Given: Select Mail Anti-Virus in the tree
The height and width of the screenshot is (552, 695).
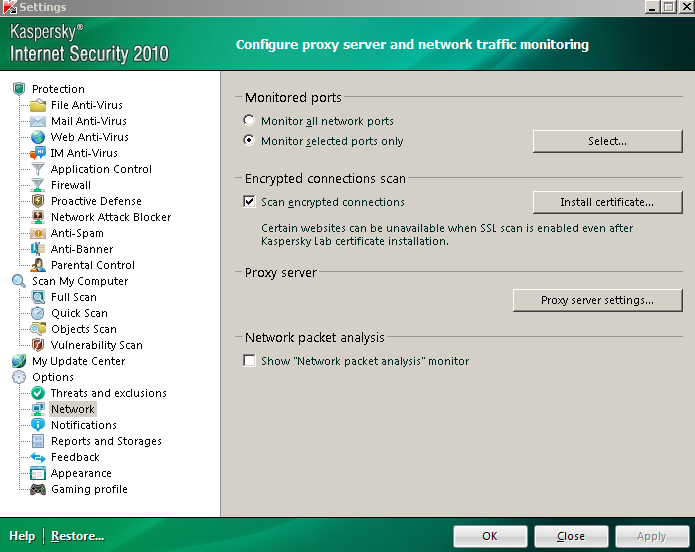Looking at the screenshot, I should coord(89,121).
